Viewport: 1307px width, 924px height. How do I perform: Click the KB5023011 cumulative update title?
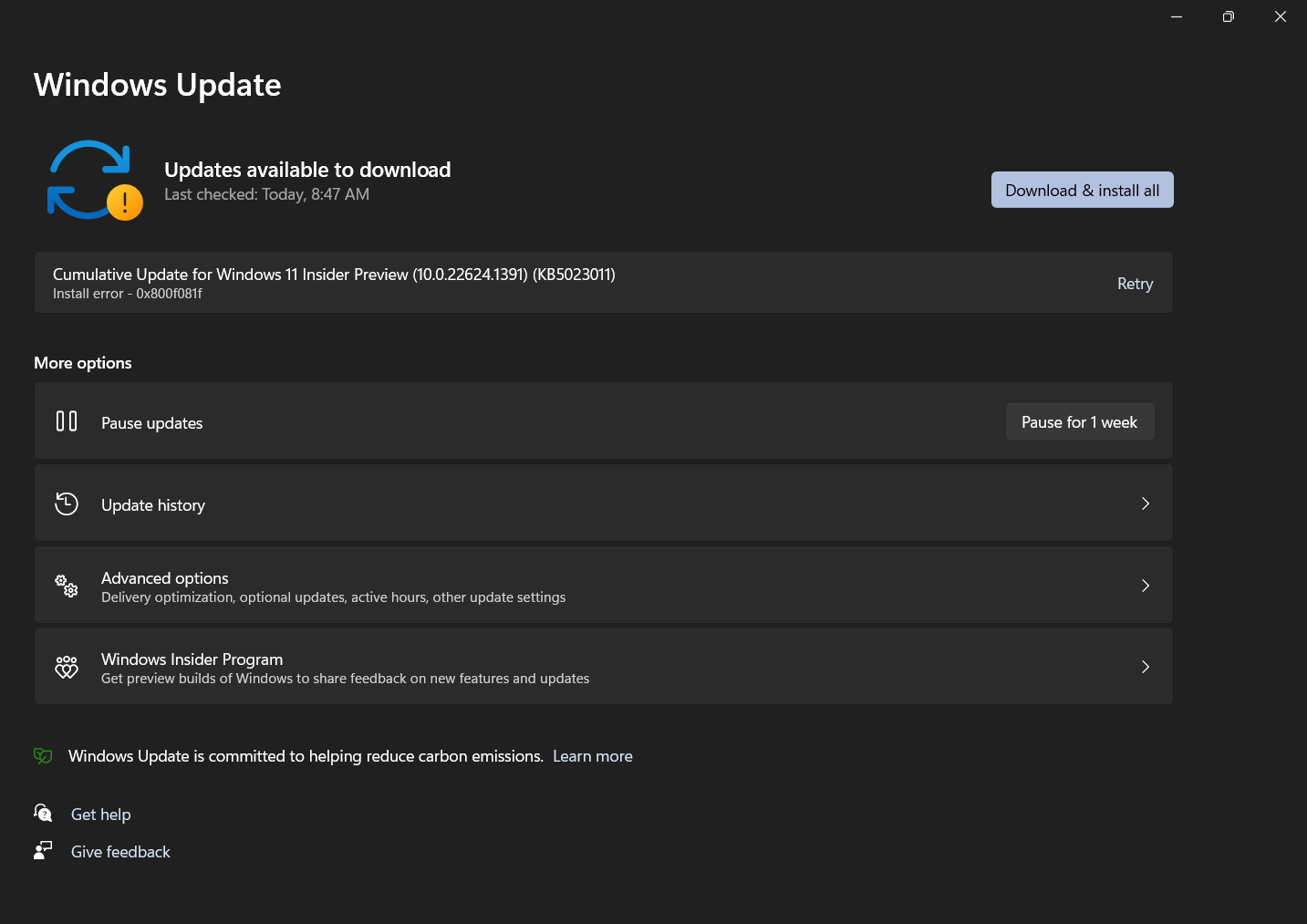[334, 275]
